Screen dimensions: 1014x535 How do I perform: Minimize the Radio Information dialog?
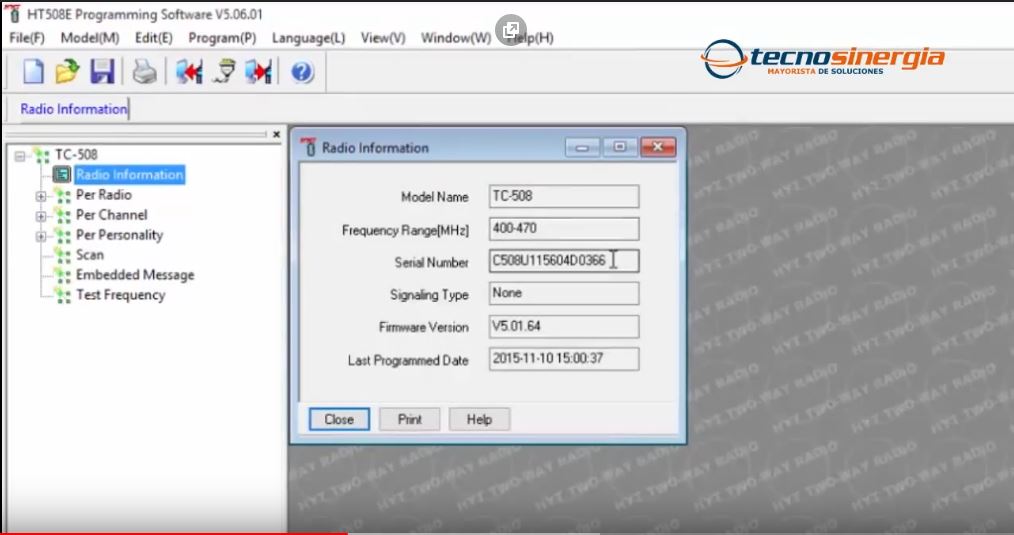[x=582, y=147]
